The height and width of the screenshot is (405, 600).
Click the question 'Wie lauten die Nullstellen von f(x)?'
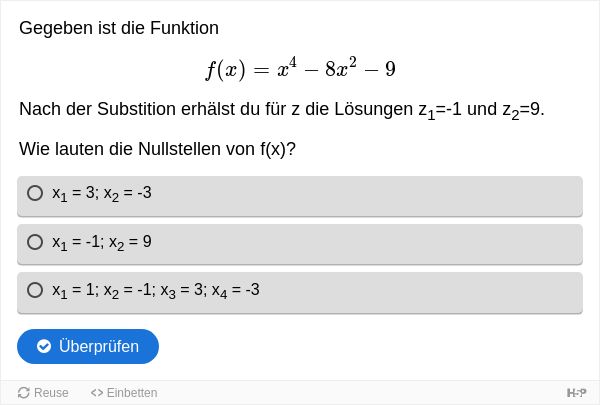157,149
